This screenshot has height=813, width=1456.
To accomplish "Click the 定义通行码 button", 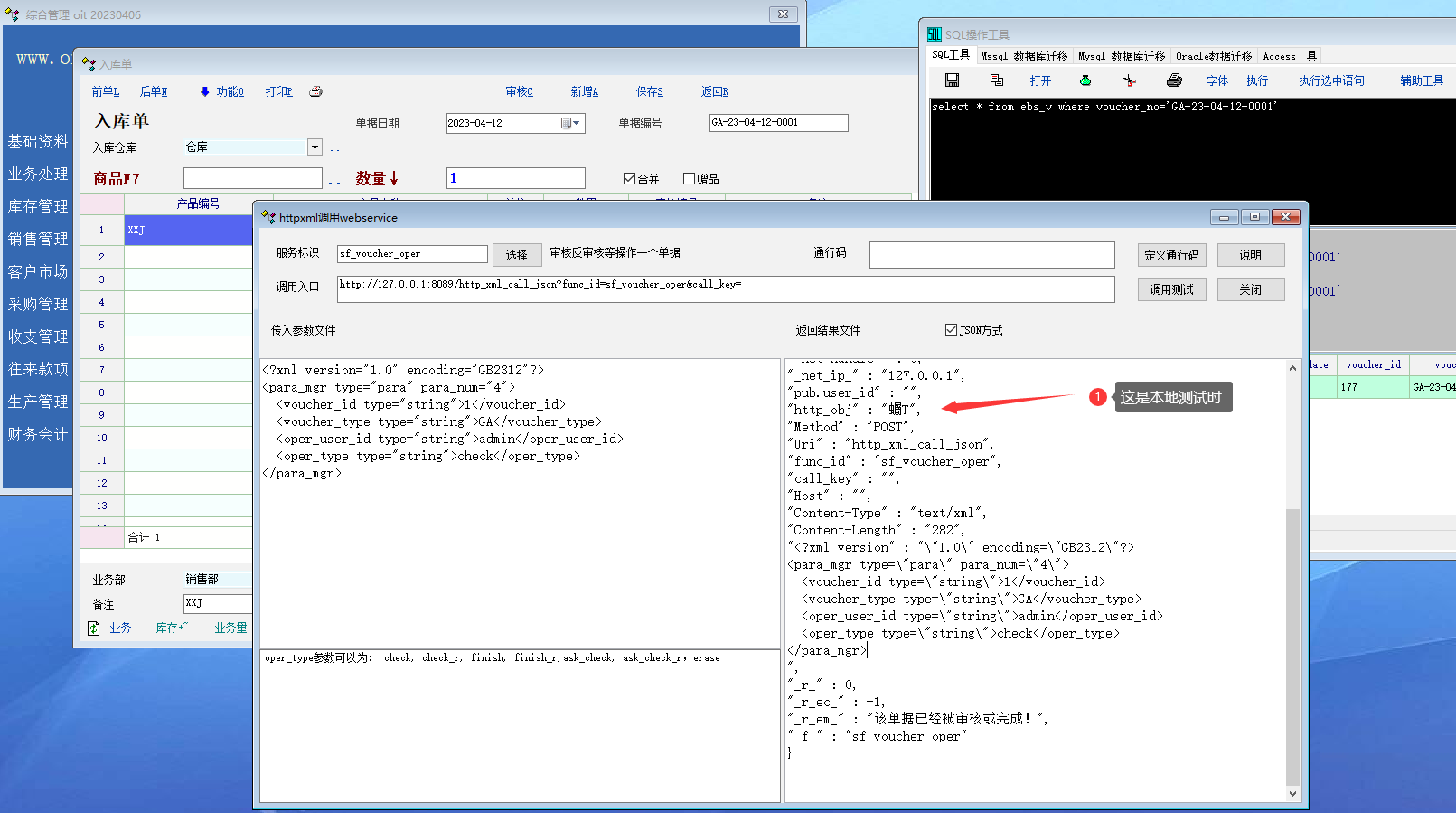I will 1171,255.
